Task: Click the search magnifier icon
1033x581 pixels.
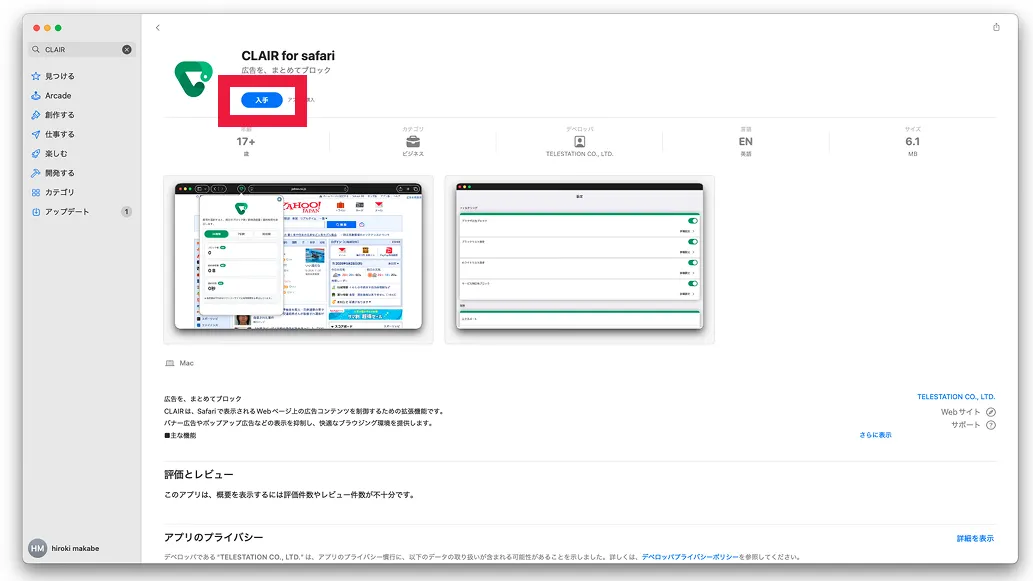Action: [x=36, y=49]
